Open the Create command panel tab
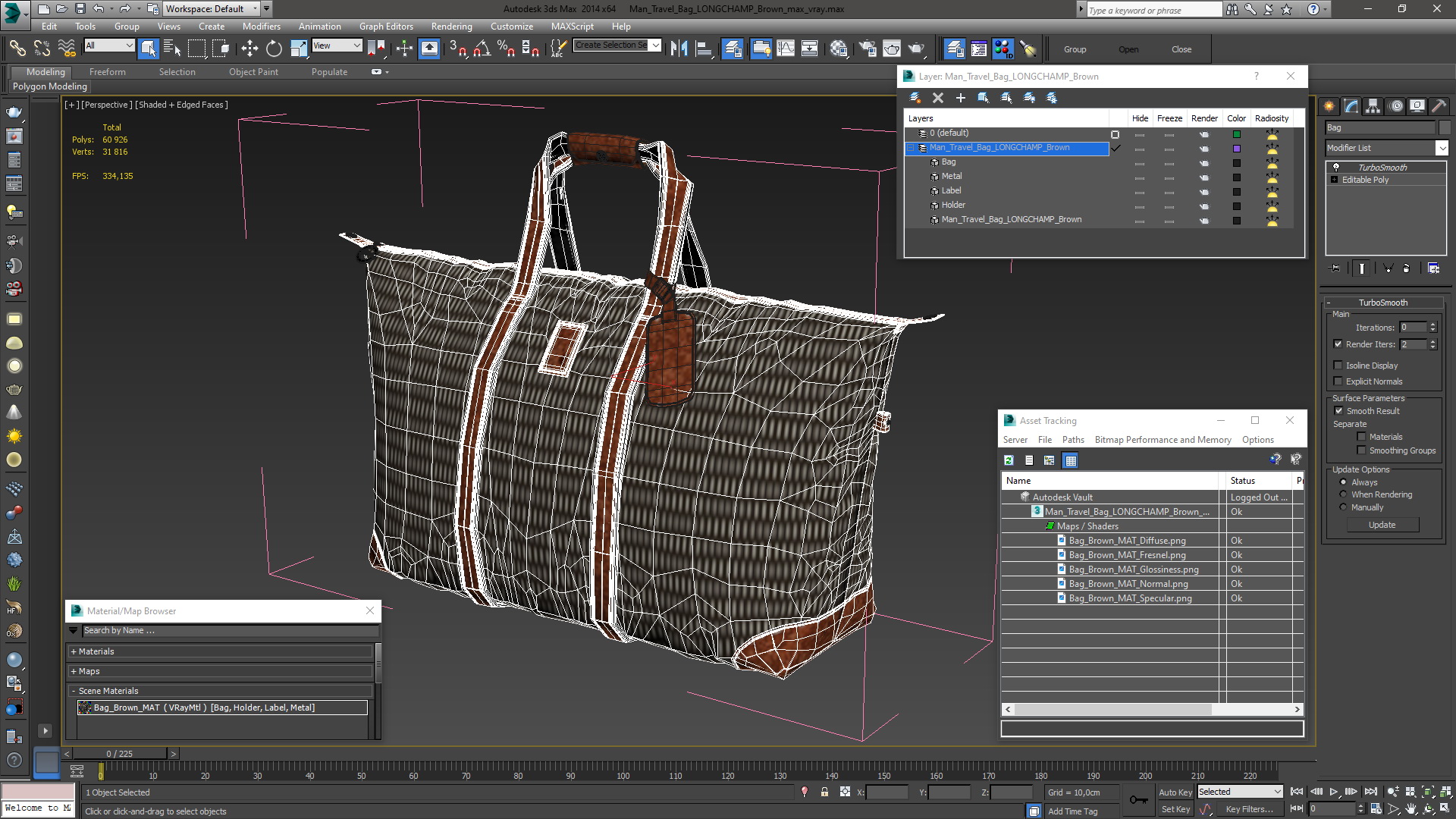This screenshot has height=819, width=1456. click(x=1329, y=106)
